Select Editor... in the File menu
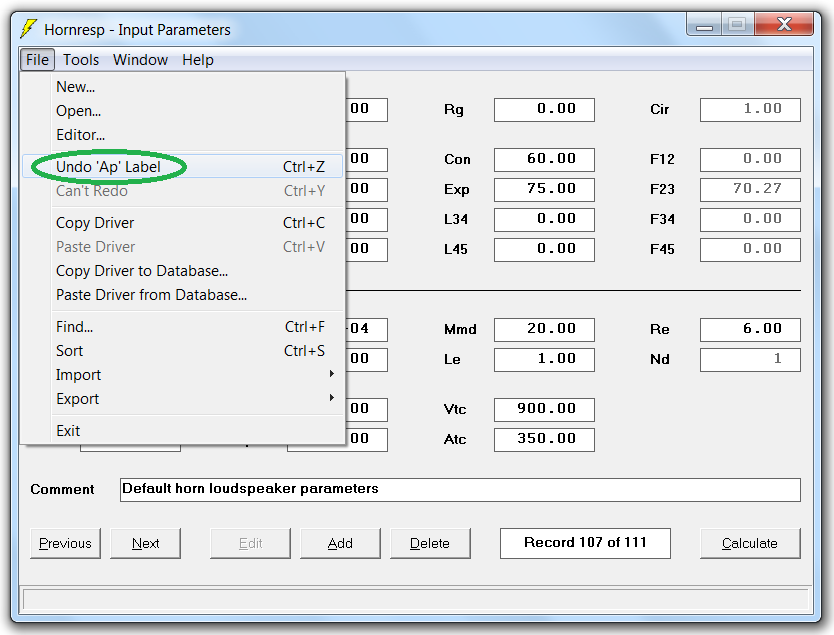The height and width of the screenshot is (635, 834). click(x=184, y=135)
